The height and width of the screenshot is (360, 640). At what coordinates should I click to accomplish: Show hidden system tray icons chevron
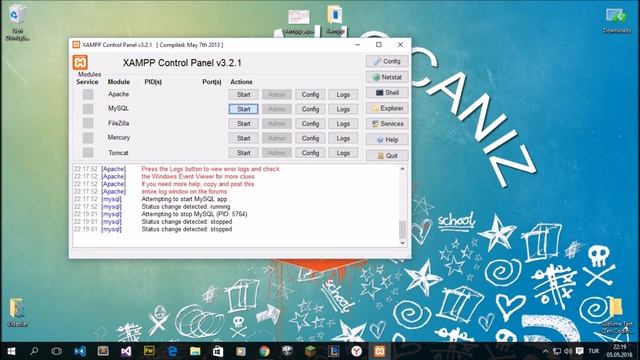(x=545, y=351)
